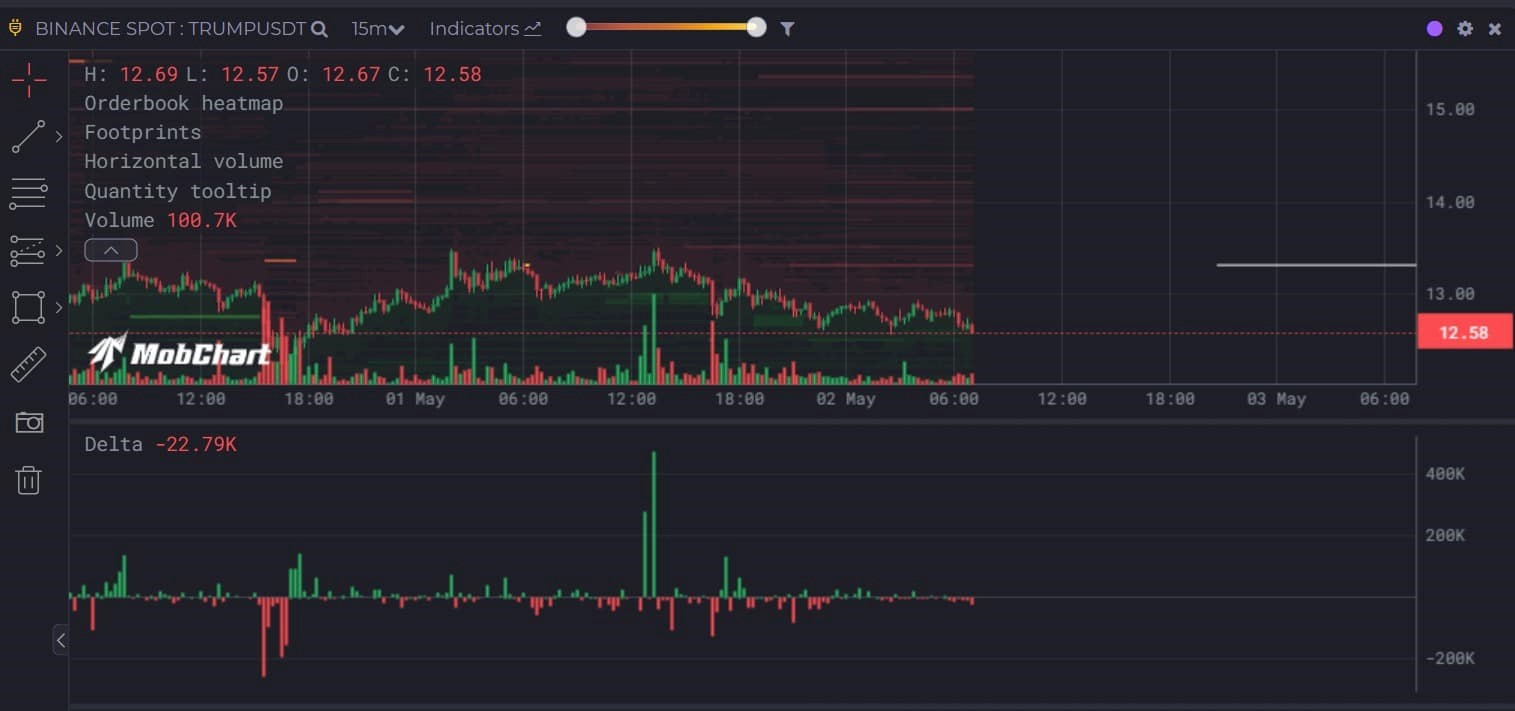Click the right handle of heatmap slider
Viewport: 1515px width, 711px height.
click(x=756, y=28)
